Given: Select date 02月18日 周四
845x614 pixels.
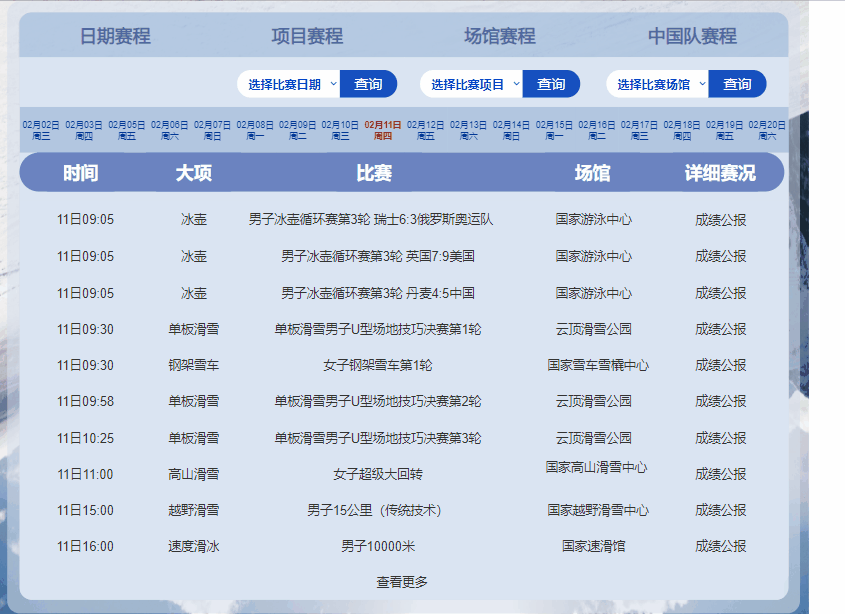Looking at the screenshot, I should coord(682,130).
